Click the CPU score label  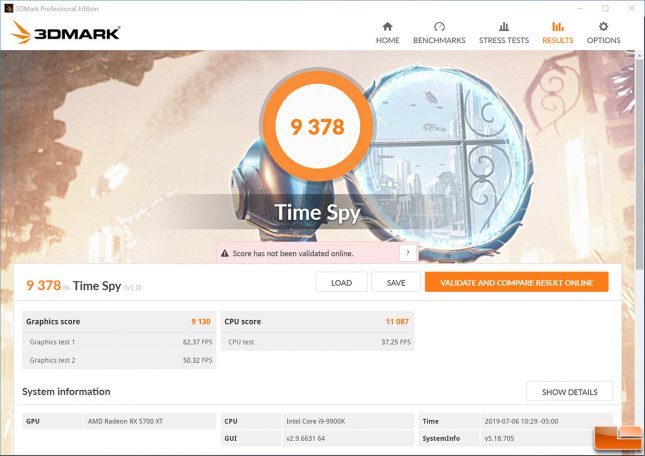coord(243,322)
